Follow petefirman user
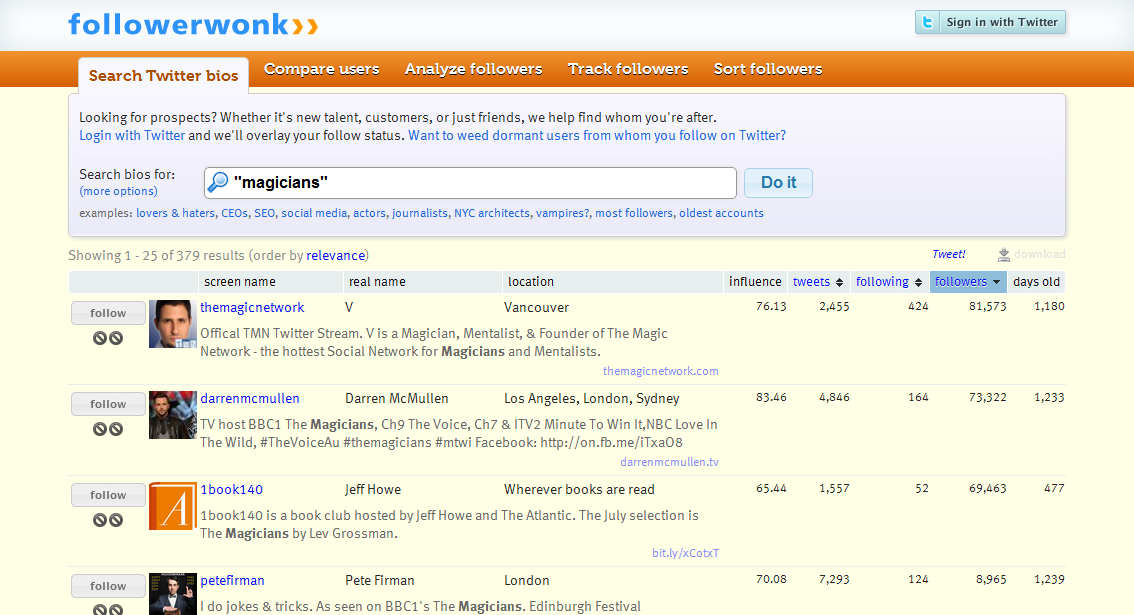The width and height of the screenshot is (1134, 615). click(108, 586)
